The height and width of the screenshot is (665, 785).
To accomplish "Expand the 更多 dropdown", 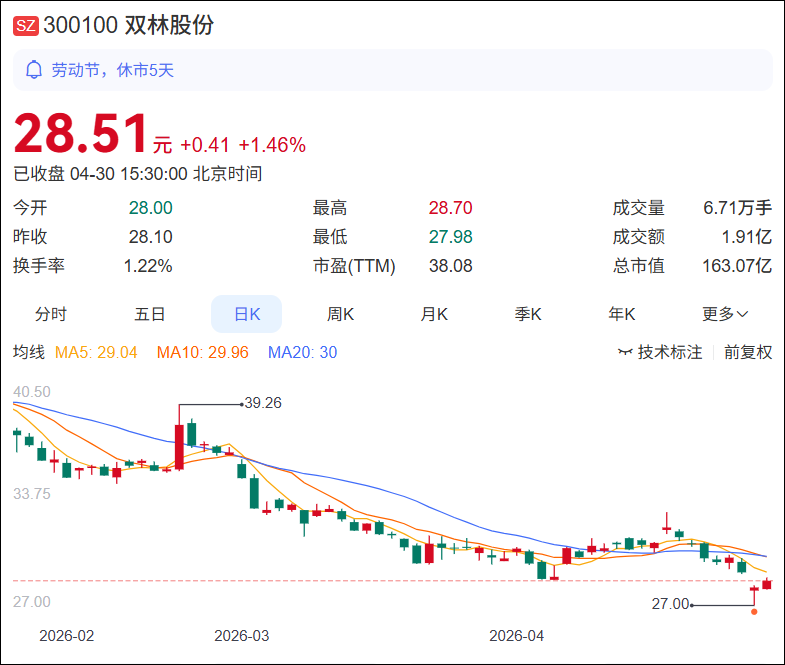I will [x=725, y=314].
